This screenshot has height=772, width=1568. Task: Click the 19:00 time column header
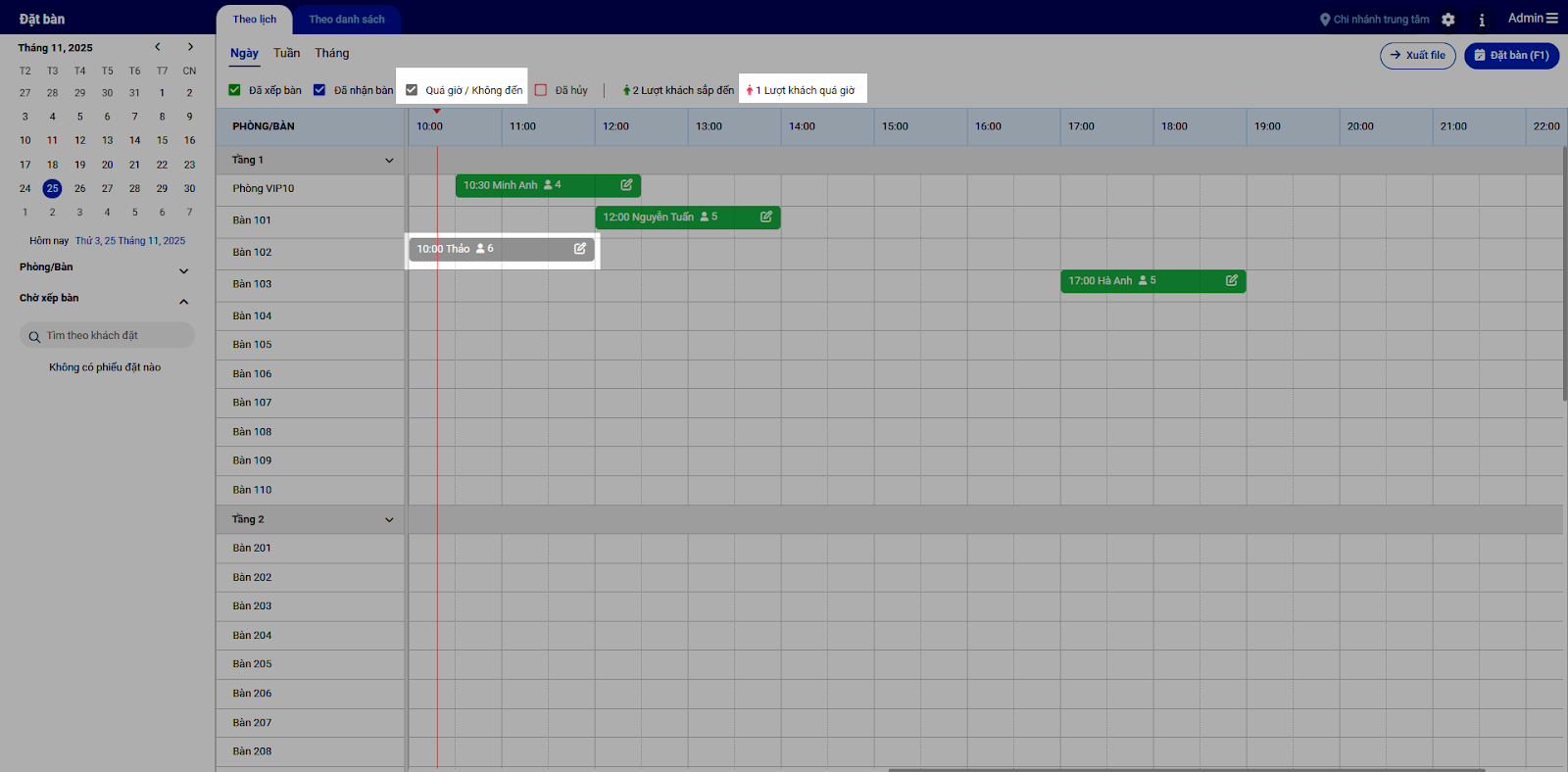point(1267,126)
